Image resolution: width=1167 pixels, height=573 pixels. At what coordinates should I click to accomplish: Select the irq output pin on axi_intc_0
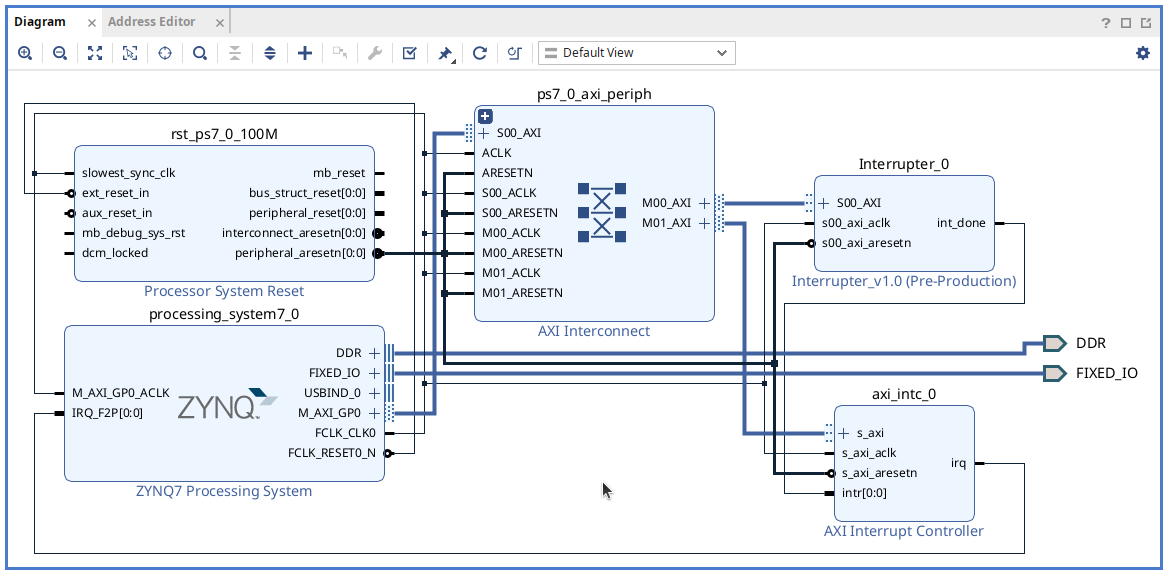[x=959, y=464]
